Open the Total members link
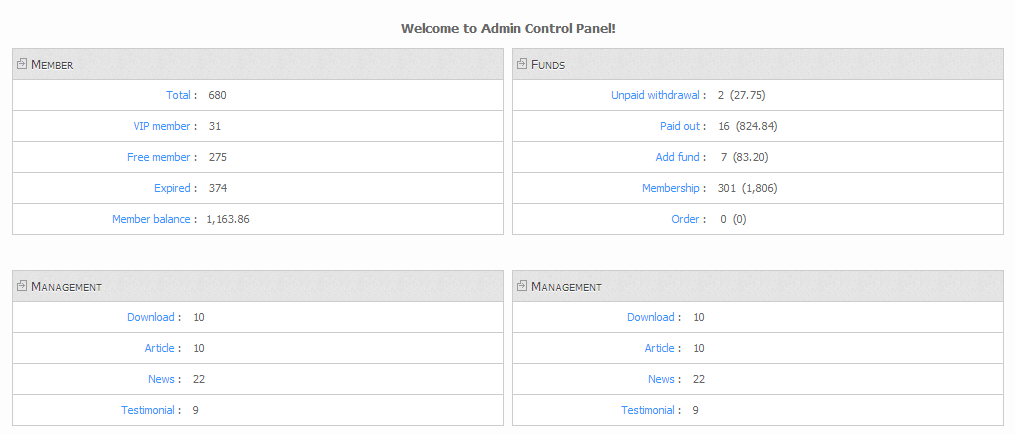This screenshot has width=1015, height=434. pos(178,95)
